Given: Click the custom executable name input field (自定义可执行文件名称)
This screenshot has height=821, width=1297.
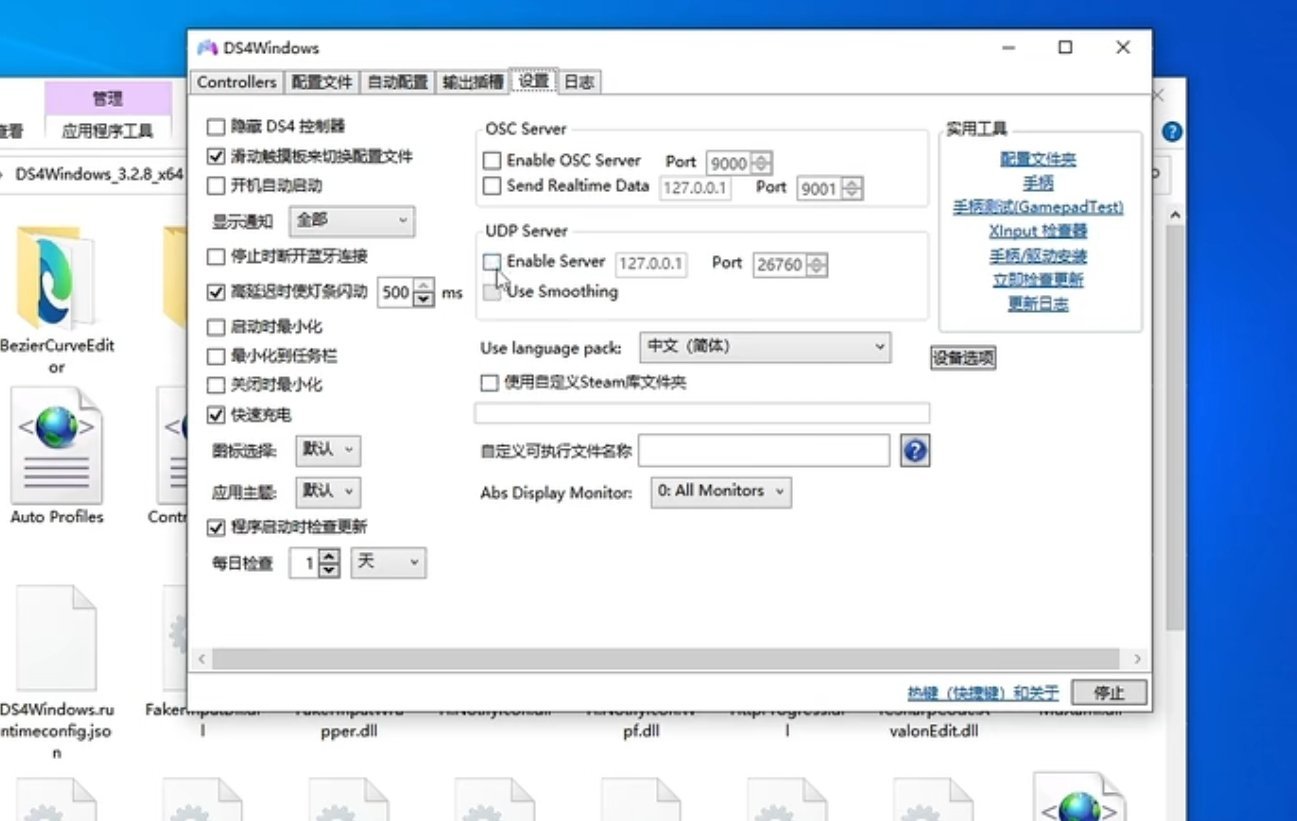Looking at the screenshot, I should coord(764,451).
